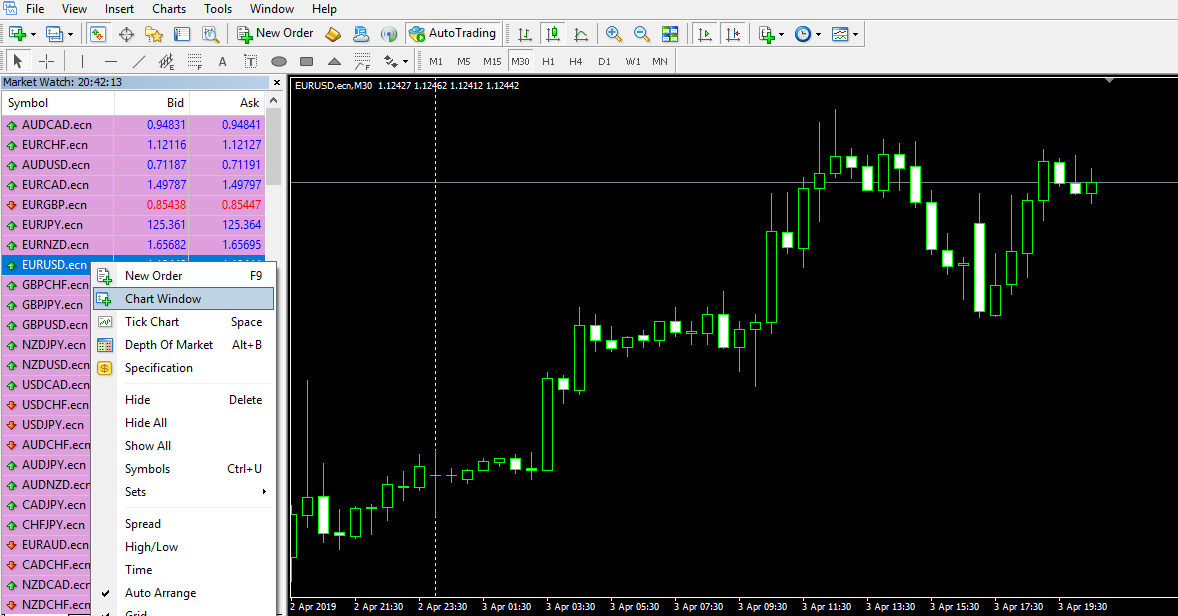The height and width of the screenshot is (616, 1178).
Task: Click Market Watch scrollbar up arrow
Action: (x=273, y=101)
